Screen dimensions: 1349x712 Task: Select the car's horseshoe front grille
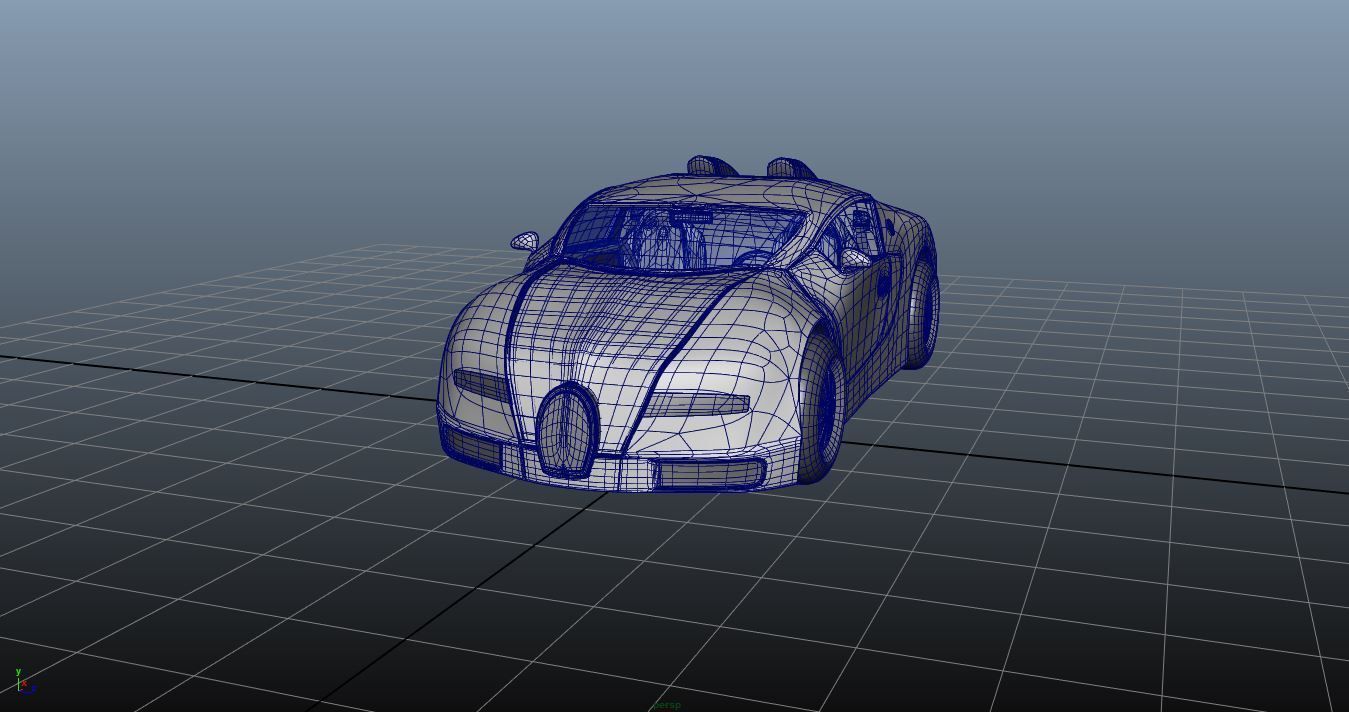click(x=567, y=431)
